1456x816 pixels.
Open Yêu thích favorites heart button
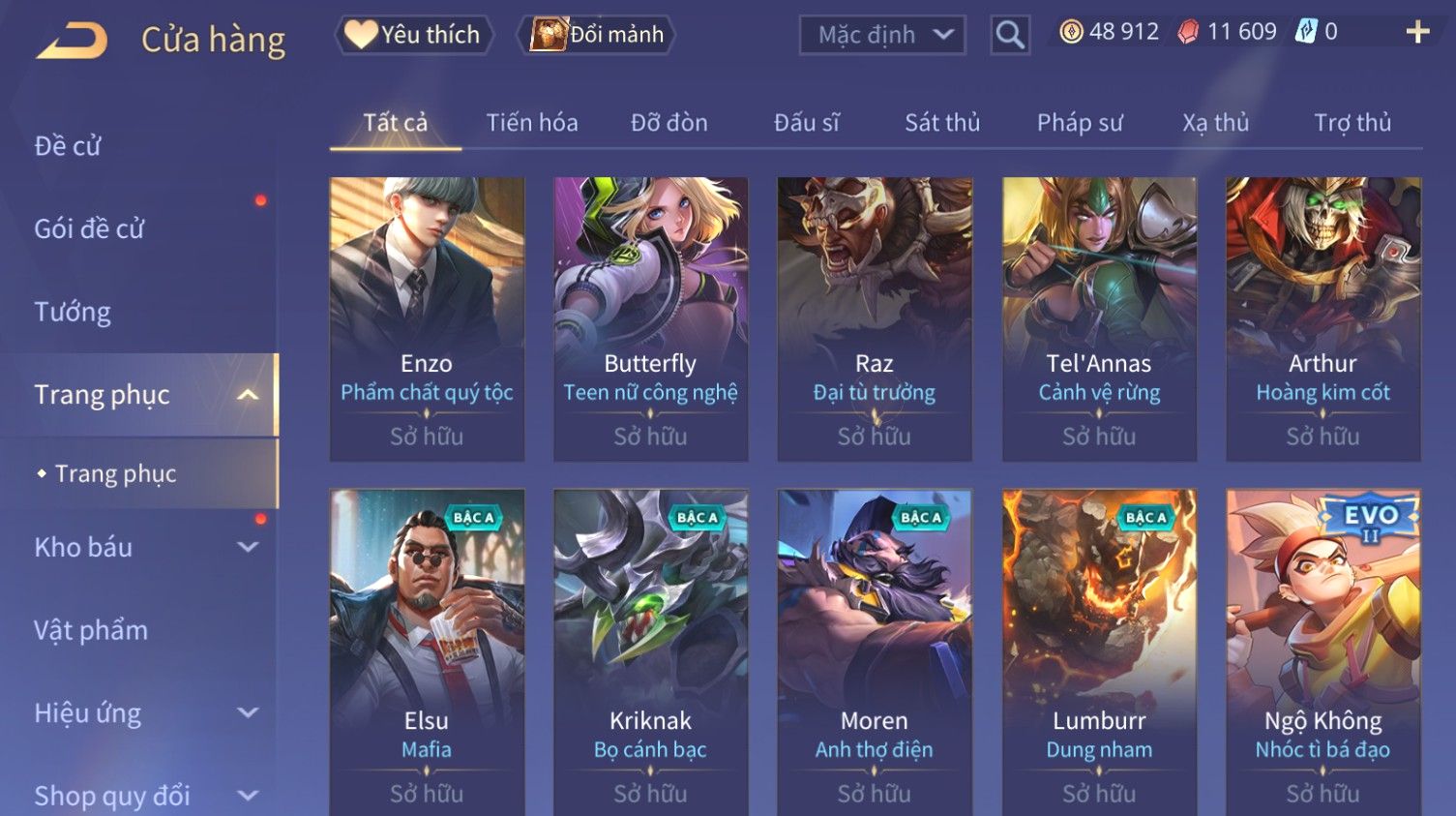414,35
